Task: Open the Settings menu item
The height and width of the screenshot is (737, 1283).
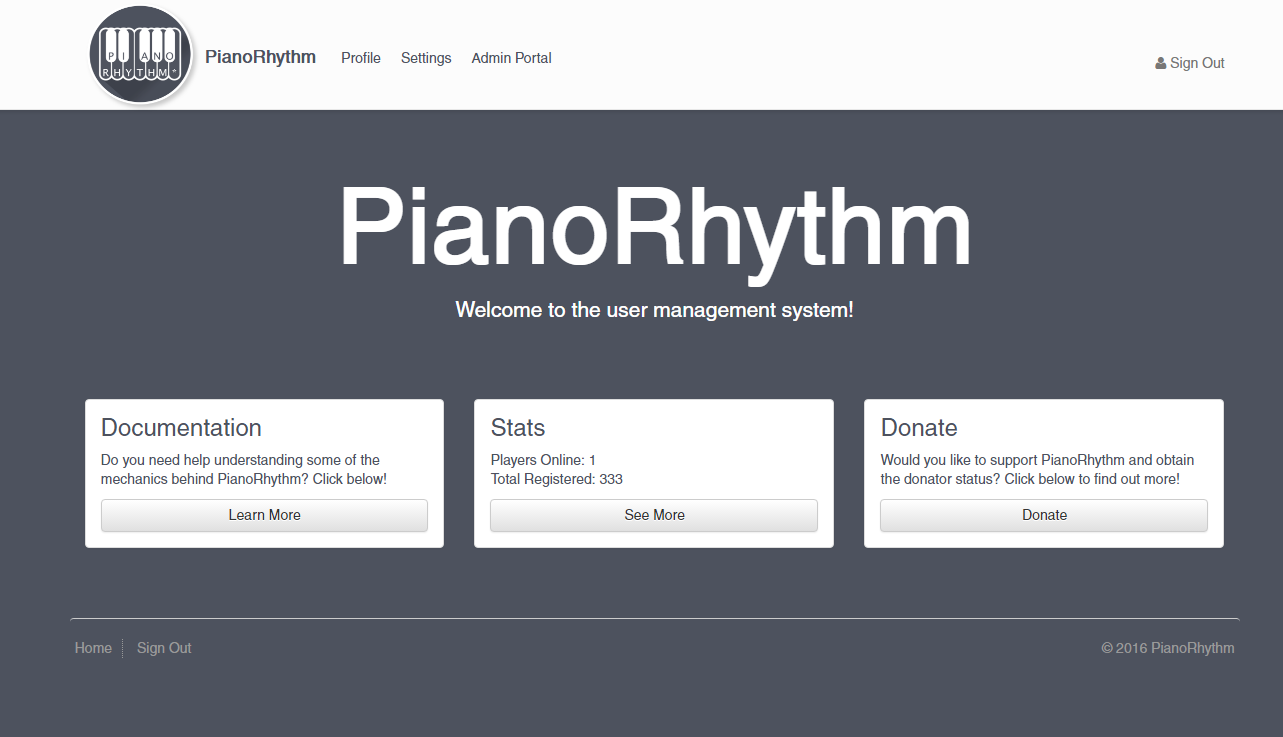Action: click(426, 58)
